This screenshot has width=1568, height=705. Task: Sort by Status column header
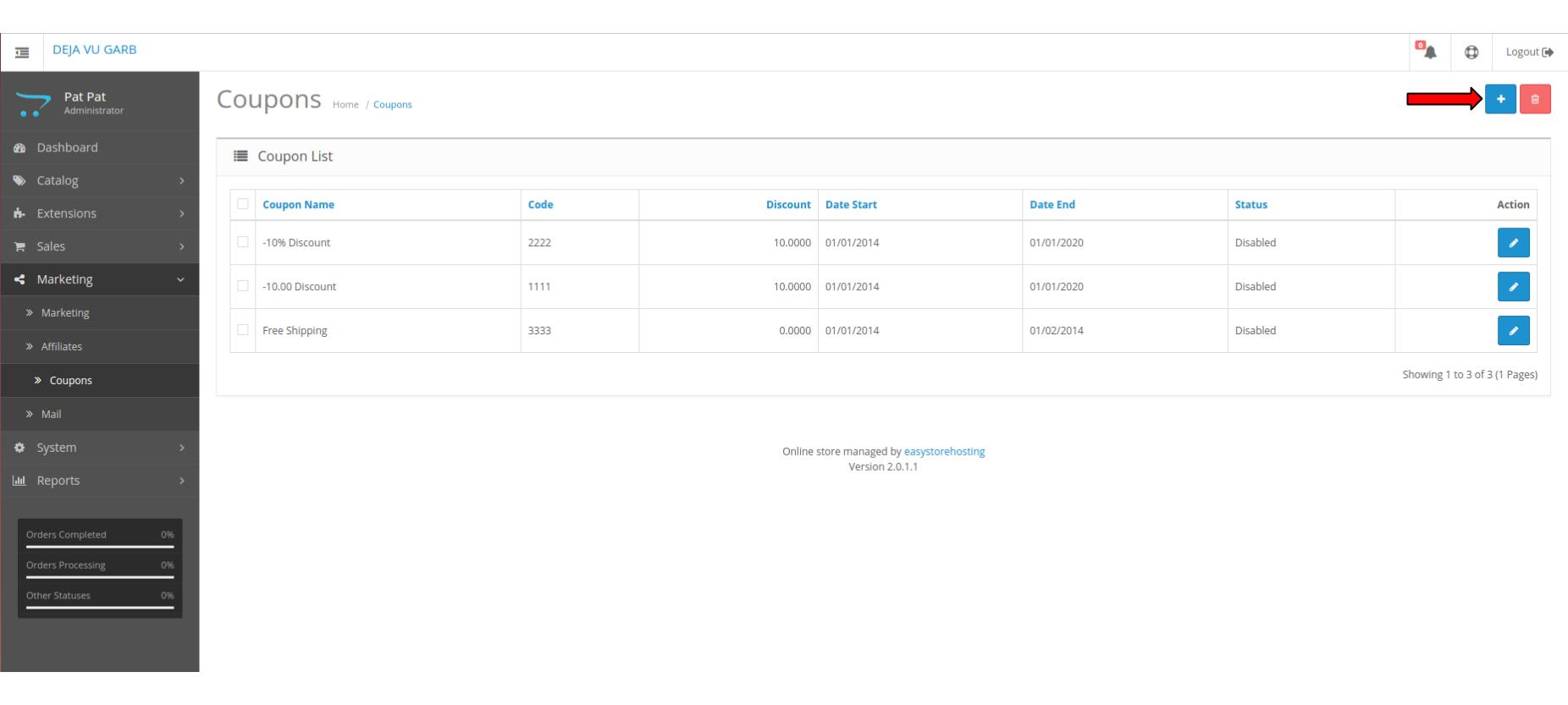point(1251,205)
